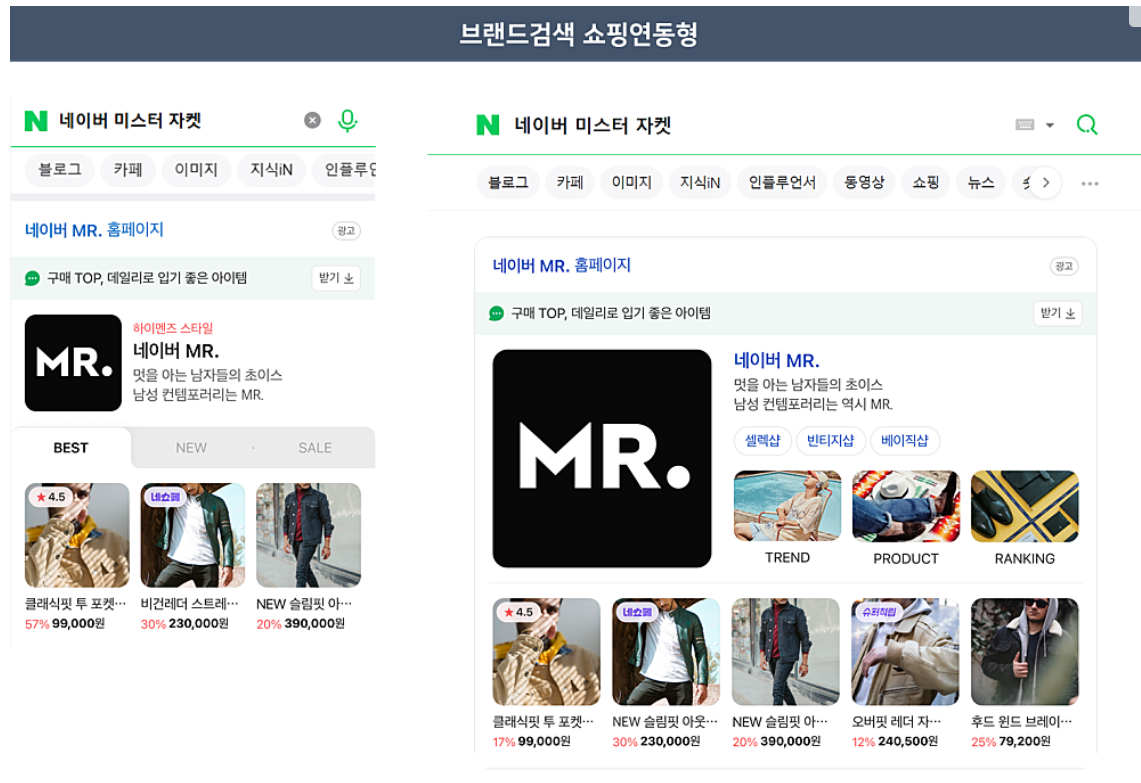Click the 광고 badge in the mobile ad
Image resolution: width=1141 pixels, height=783 pixels.
[x=346, y=231]
